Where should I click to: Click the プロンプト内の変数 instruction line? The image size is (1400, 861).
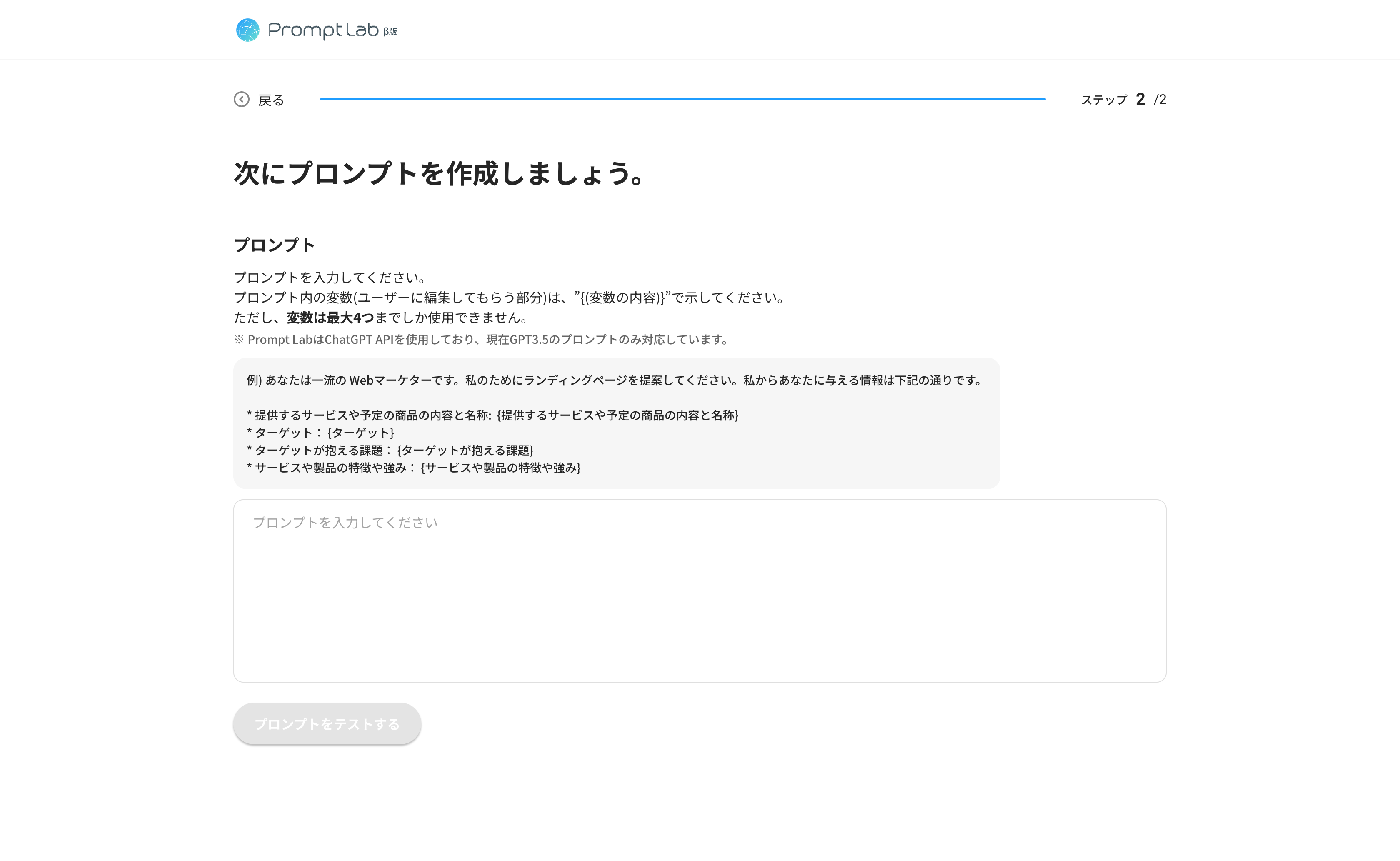point(510,298)
